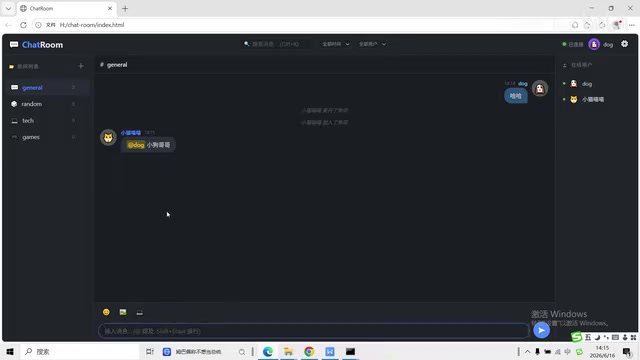Open the time filter dropdown in header
Viewport: 640px width, 360px height.
(x=336, y=44)
